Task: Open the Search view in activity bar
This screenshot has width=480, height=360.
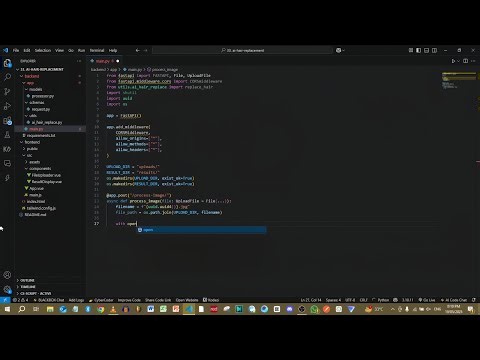Action: coord(7,77)
